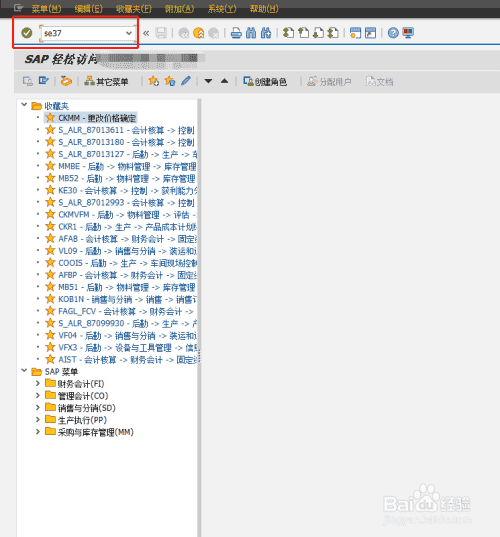Click the Generate Shortcut icon

(x=371, y=33)
